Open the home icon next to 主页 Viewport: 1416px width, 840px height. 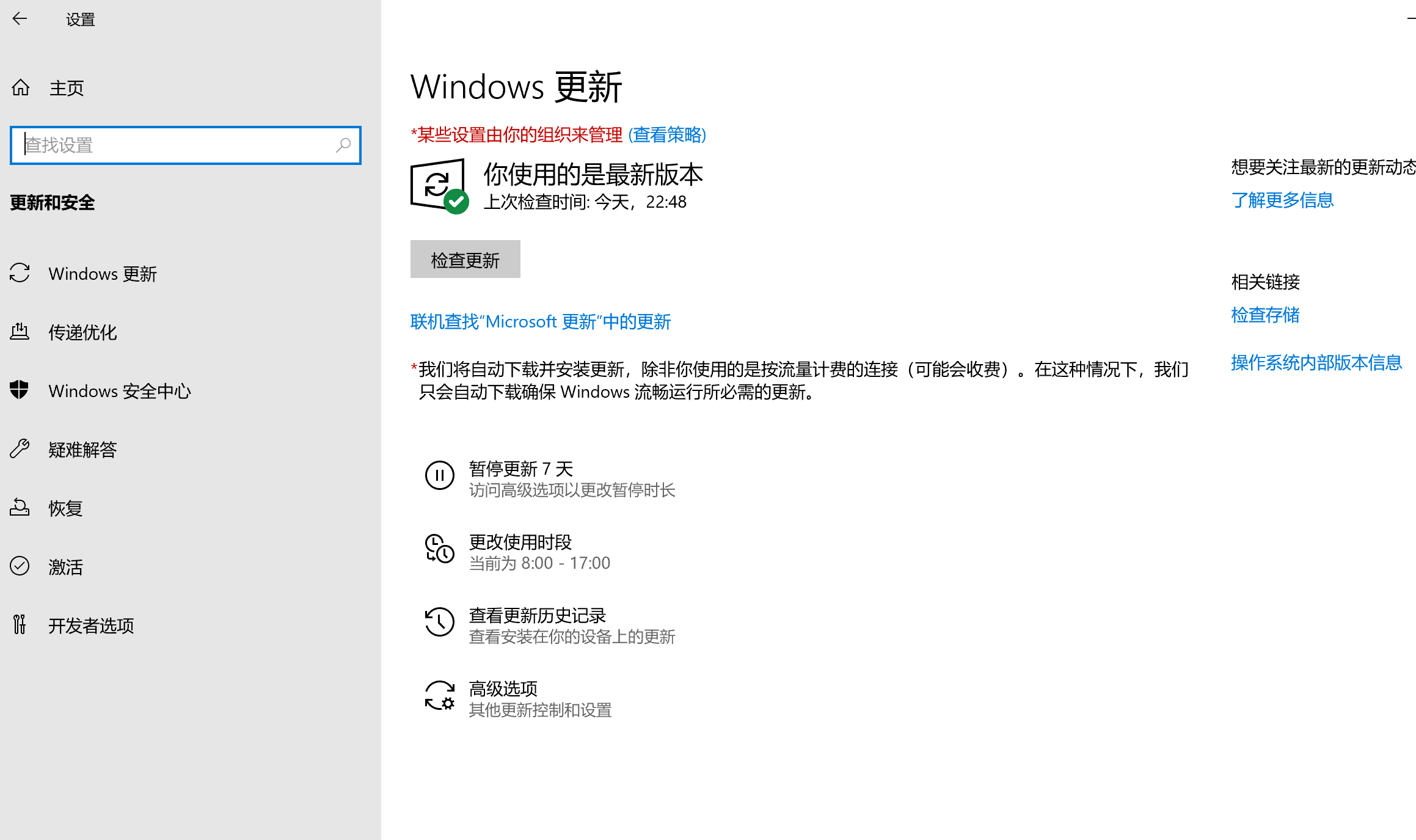coord(20,88)
